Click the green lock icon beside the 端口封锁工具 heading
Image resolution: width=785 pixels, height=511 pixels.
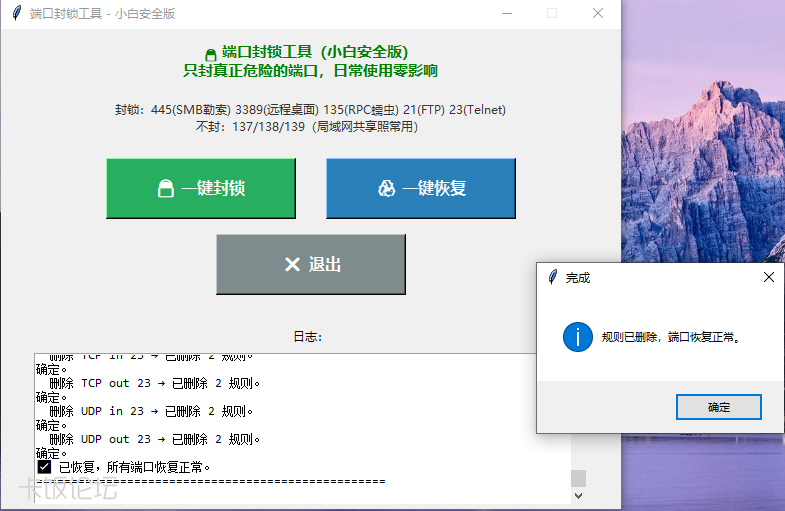pyautogui.click(x=211, y=54)
